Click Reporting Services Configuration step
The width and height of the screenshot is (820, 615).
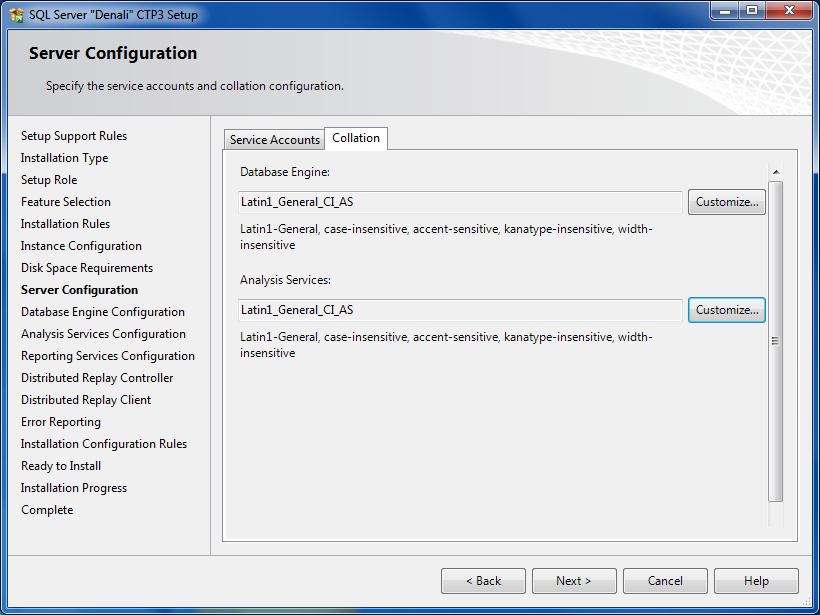tap(108, 356)
